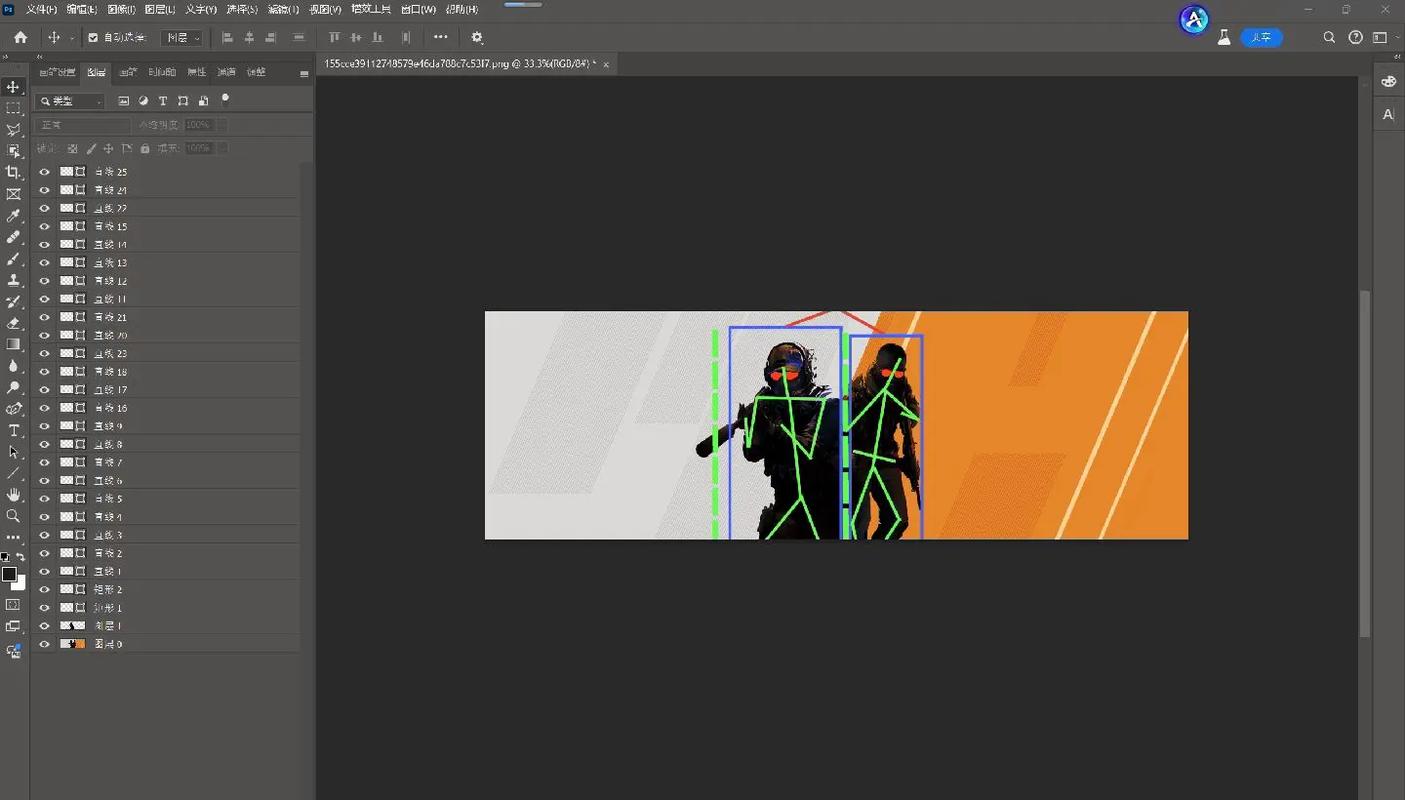Open the 图像(I) menu
This screenshot has height=800, width=1405.
(121, 9)
